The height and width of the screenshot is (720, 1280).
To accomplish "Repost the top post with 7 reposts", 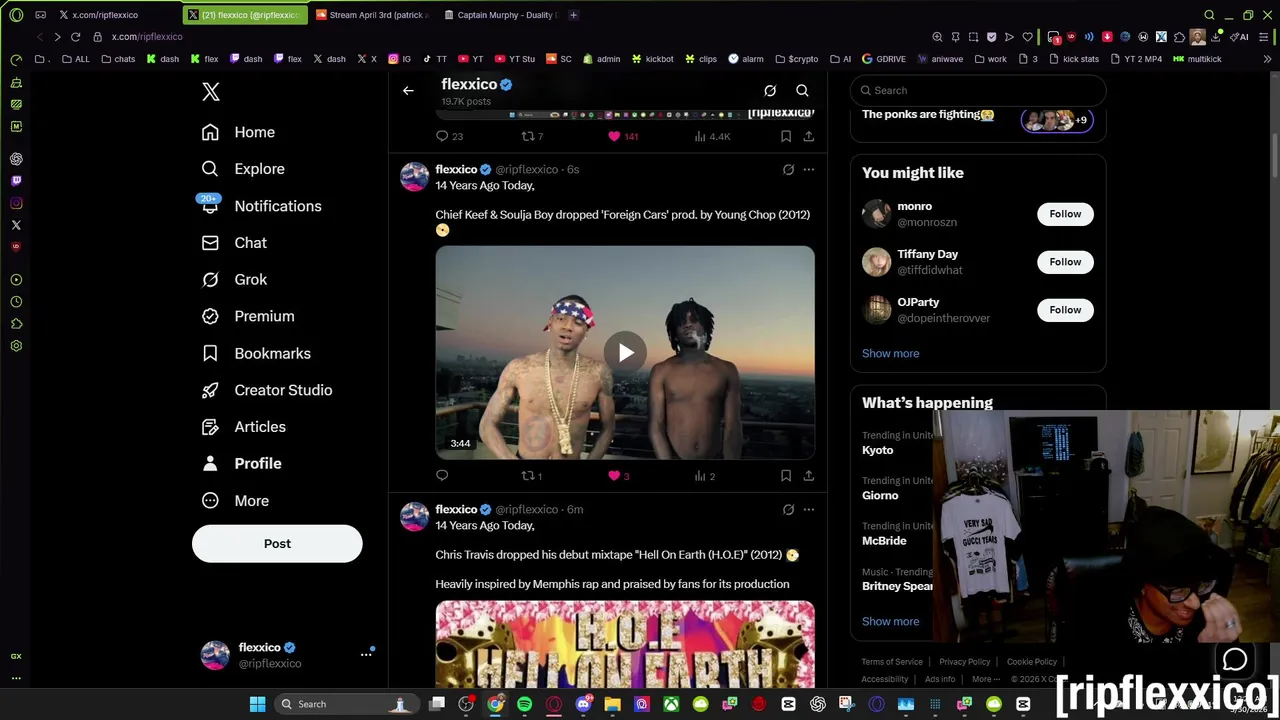I will pos(533,136).
